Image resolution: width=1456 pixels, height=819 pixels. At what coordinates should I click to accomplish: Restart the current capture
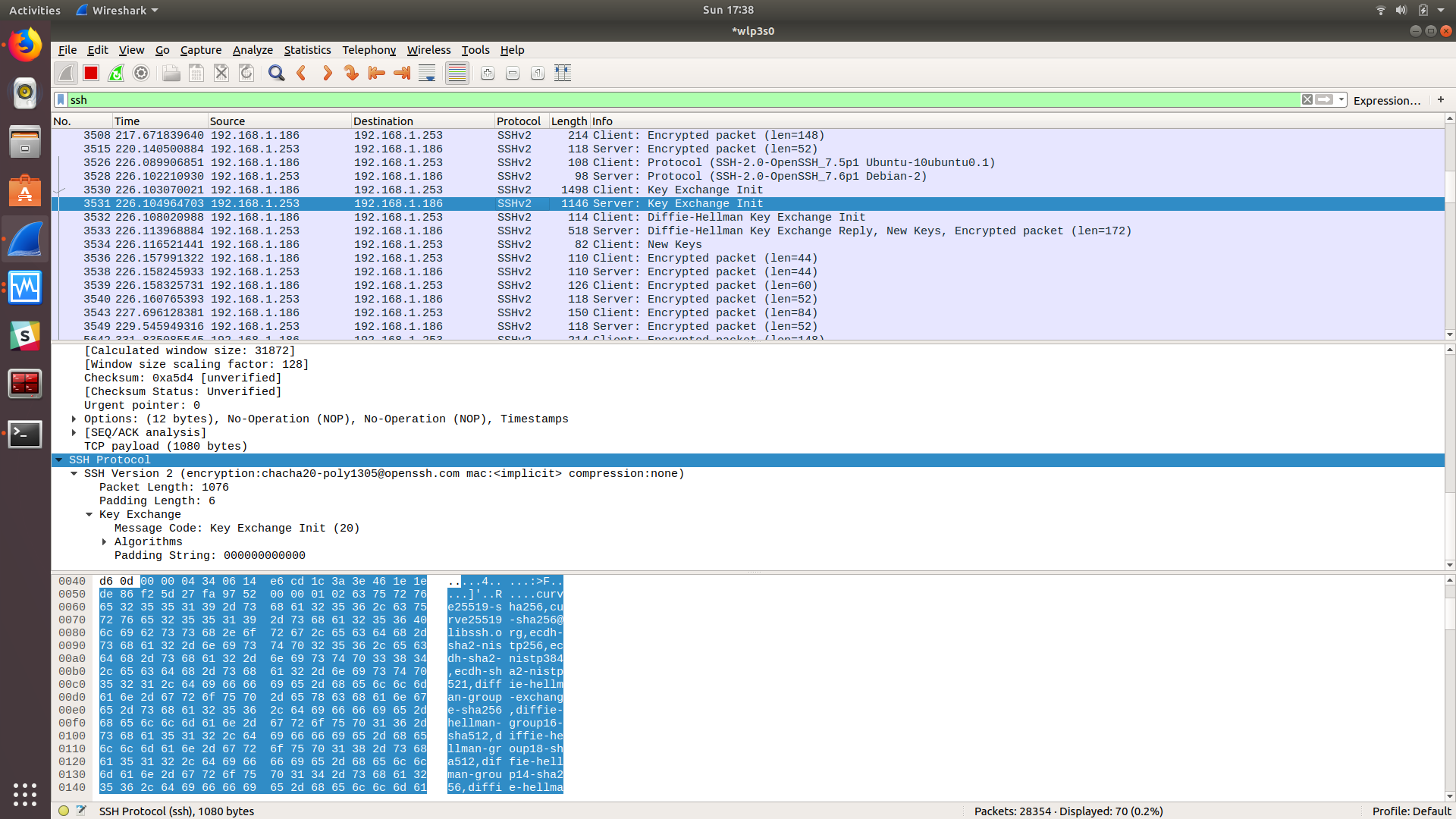pyautogui.click(x=116, y=73)
